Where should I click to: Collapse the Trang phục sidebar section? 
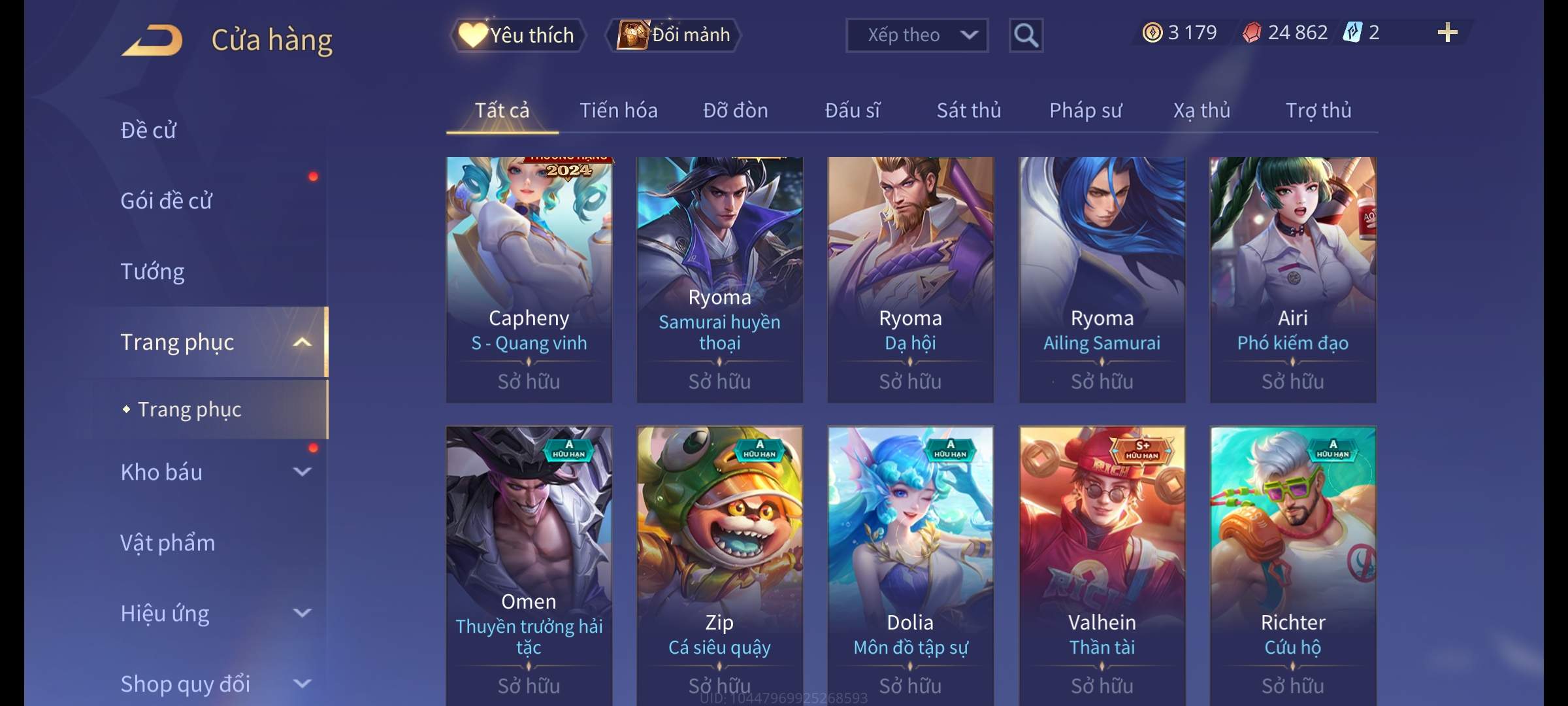pyautogui.click(x=302, y=343)
